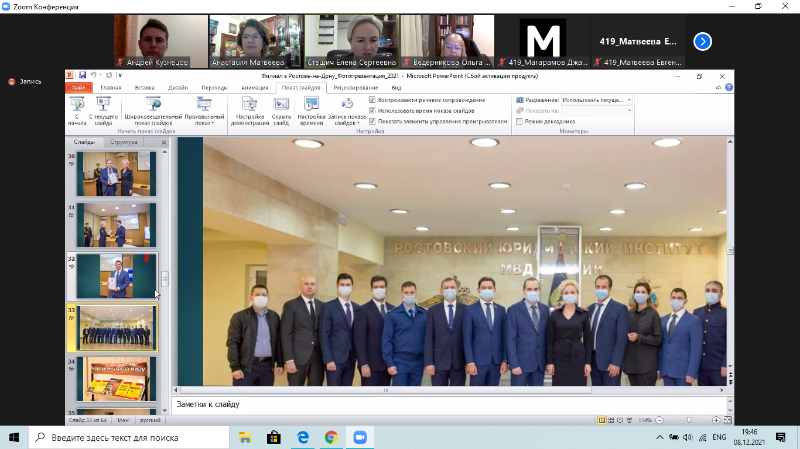
Task: Show next Zoom participants with blue arrow
Action: [x=703, y=41]
